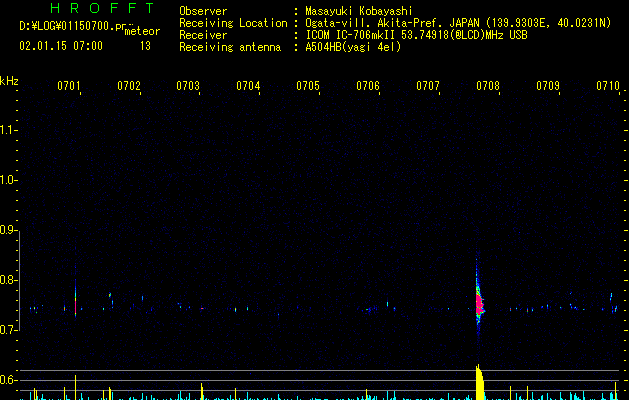The width and height of the screenshot is (629, 400).
Task: Select the ICOM IC-706mkII receiver details
Action: click(416, 35)
